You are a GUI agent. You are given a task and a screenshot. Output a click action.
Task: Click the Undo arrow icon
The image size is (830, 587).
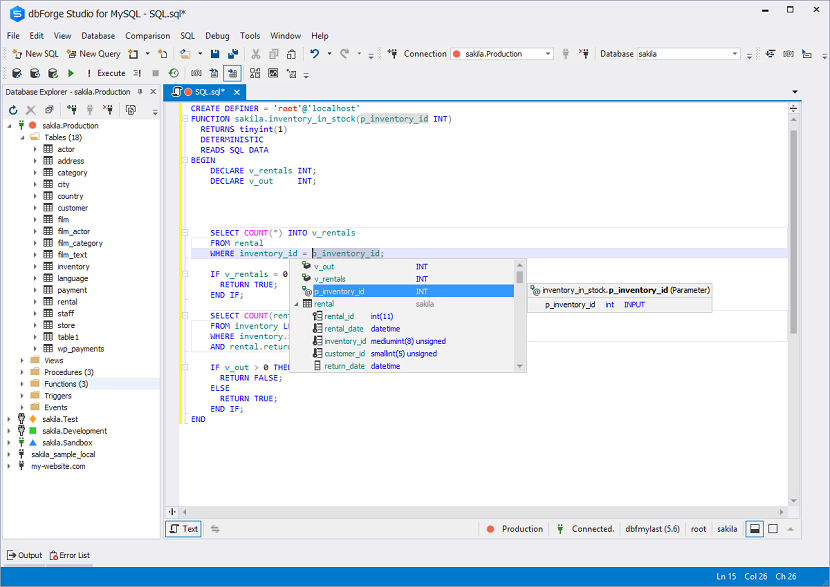(314, 54)
